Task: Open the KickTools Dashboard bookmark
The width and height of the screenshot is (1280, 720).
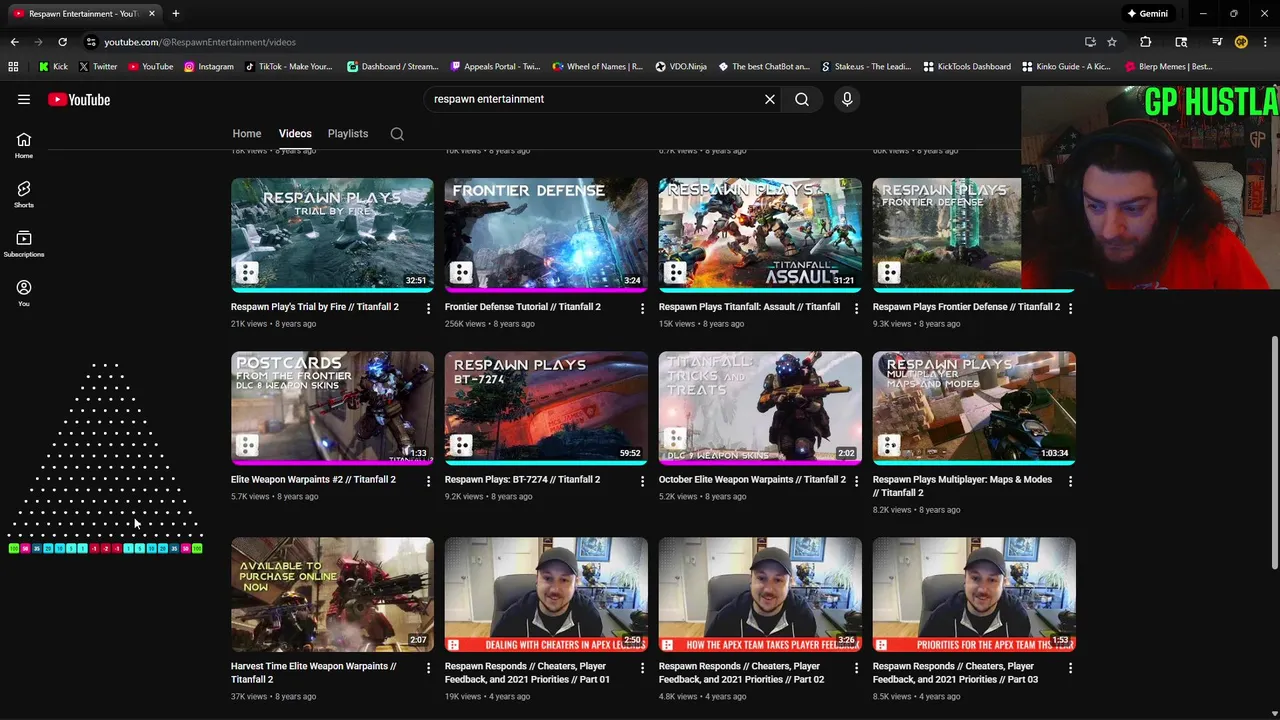Action: click(966, 67)
